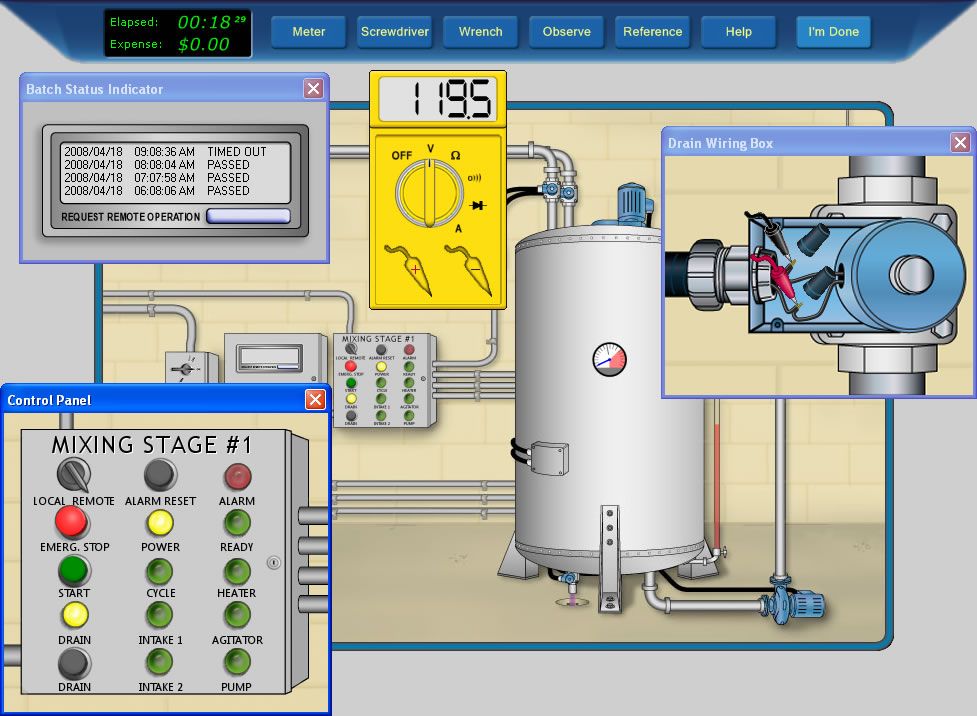
Task: Click the black multimeter probe icon
Action: coord(471,264)
